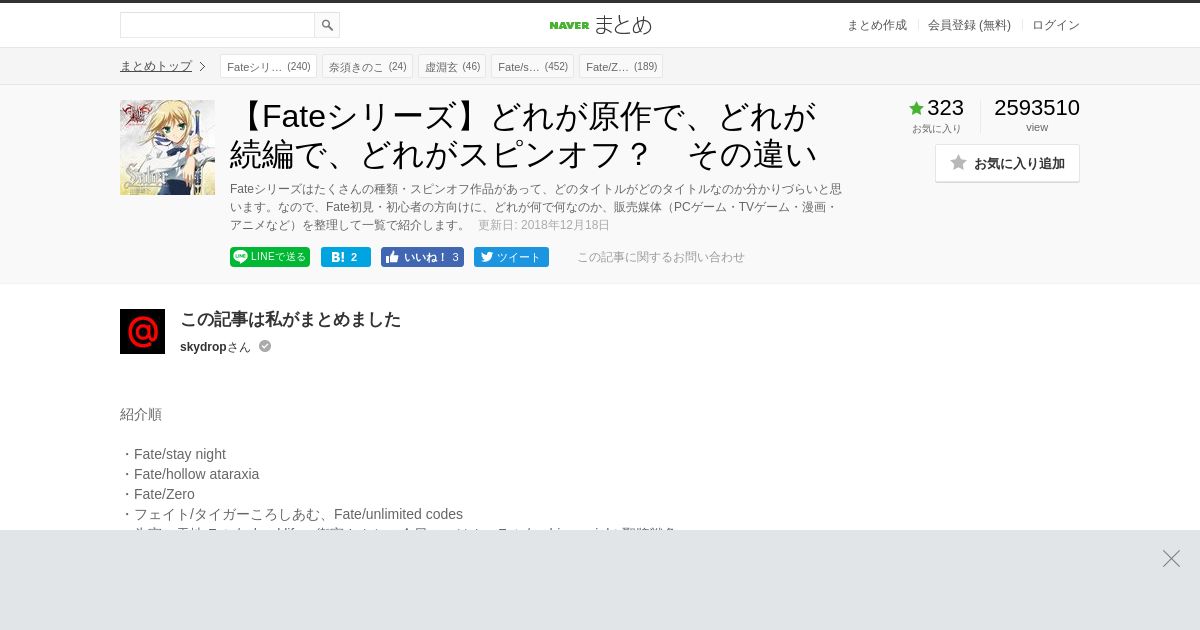
Task: Go to まとめトップ breadcrumb
Action: [x=156, y=66]
